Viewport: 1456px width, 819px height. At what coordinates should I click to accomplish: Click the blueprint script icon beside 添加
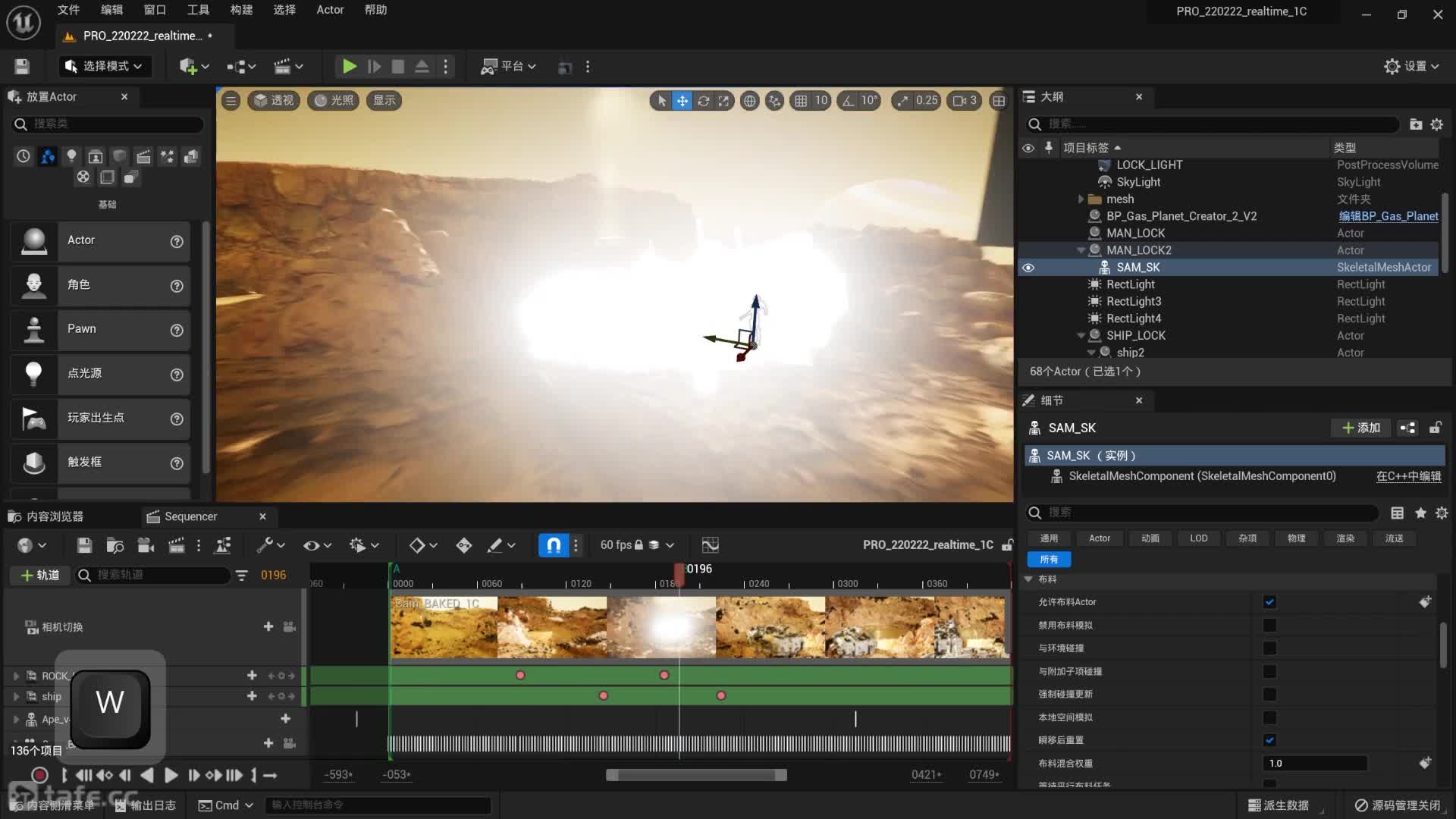[1408, 428]
